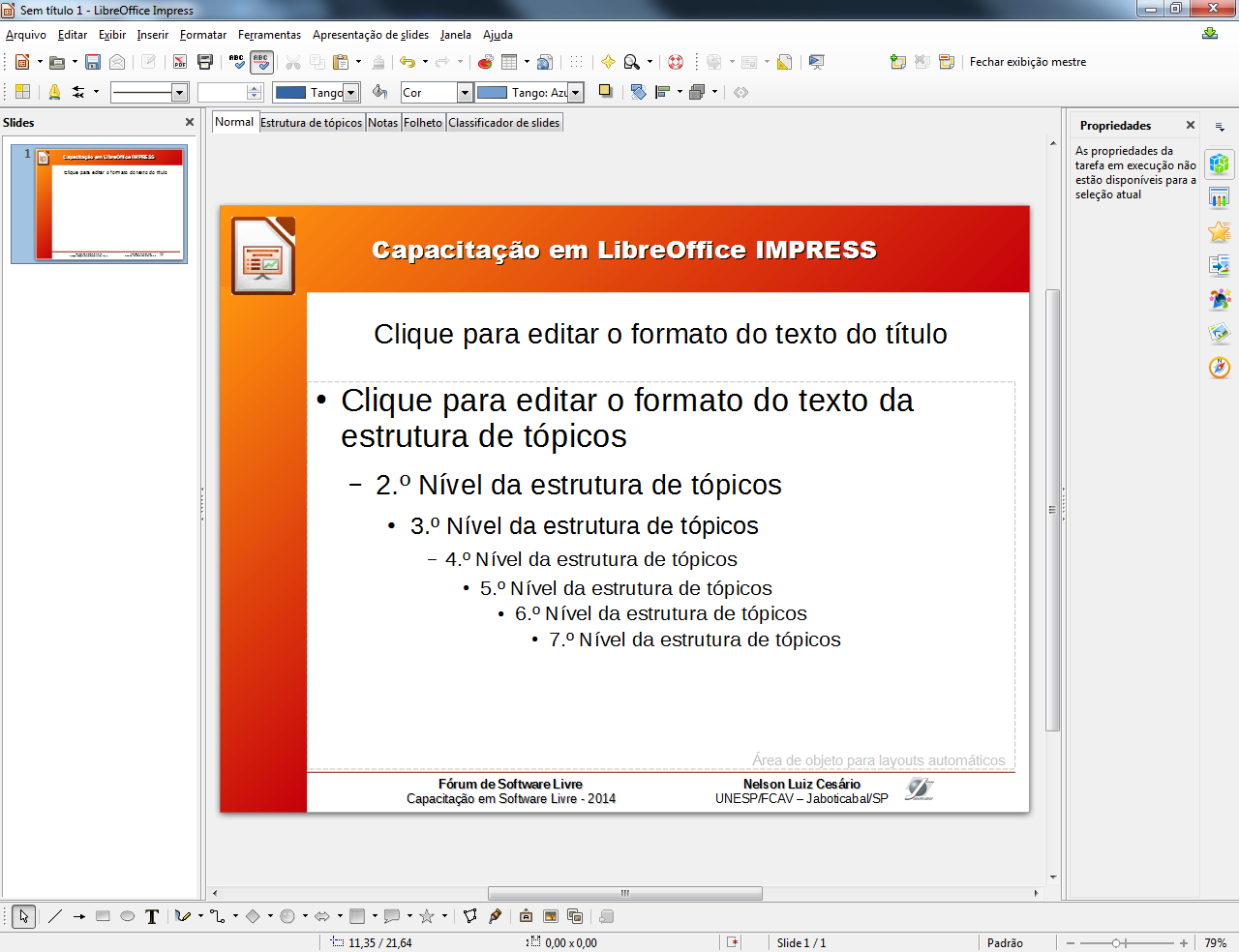
Task: Toggle AutoSpellcheck button
Action: [x=261, y=62]
